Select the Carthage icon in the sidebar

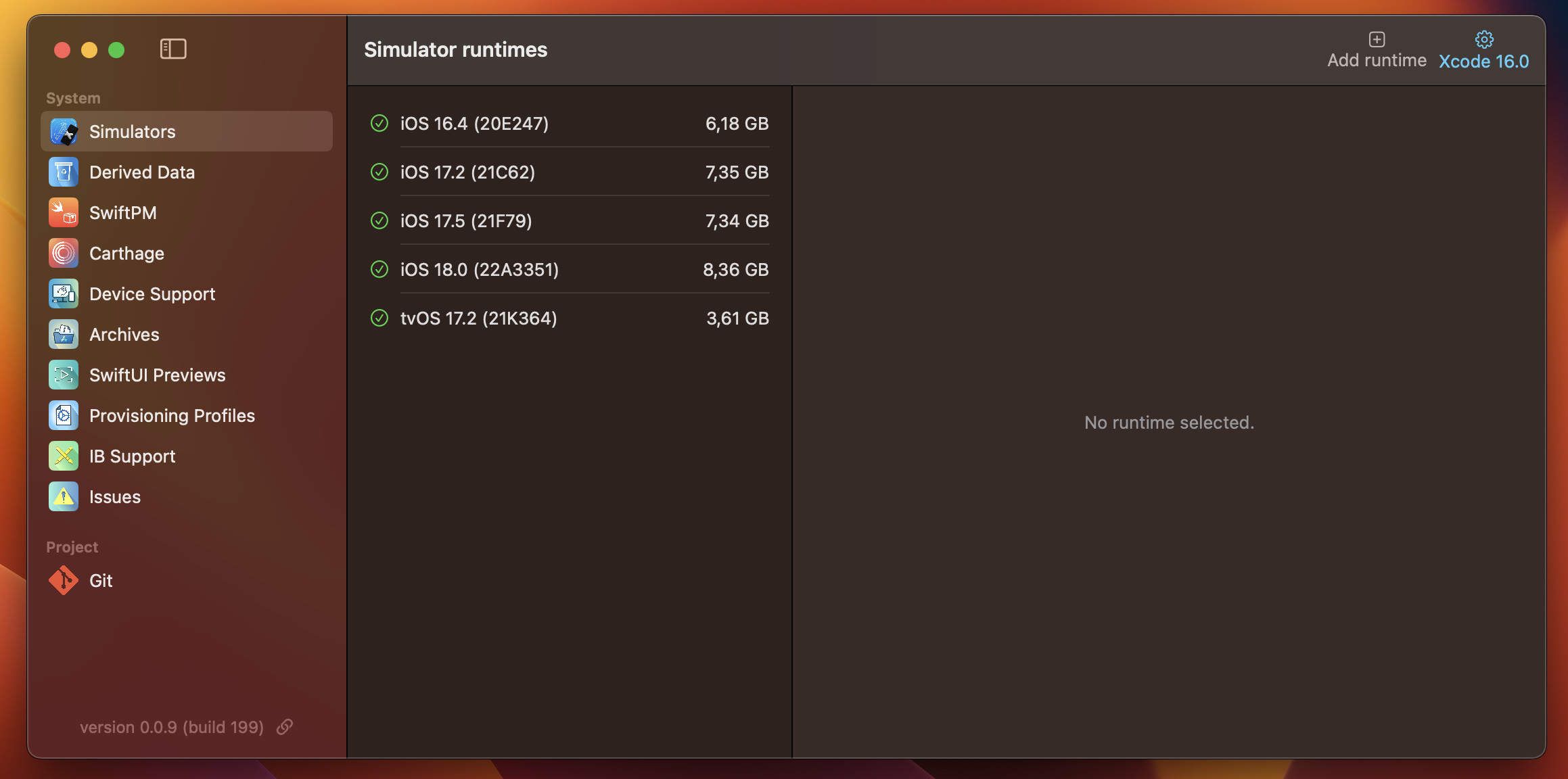[x=64, y=254]
